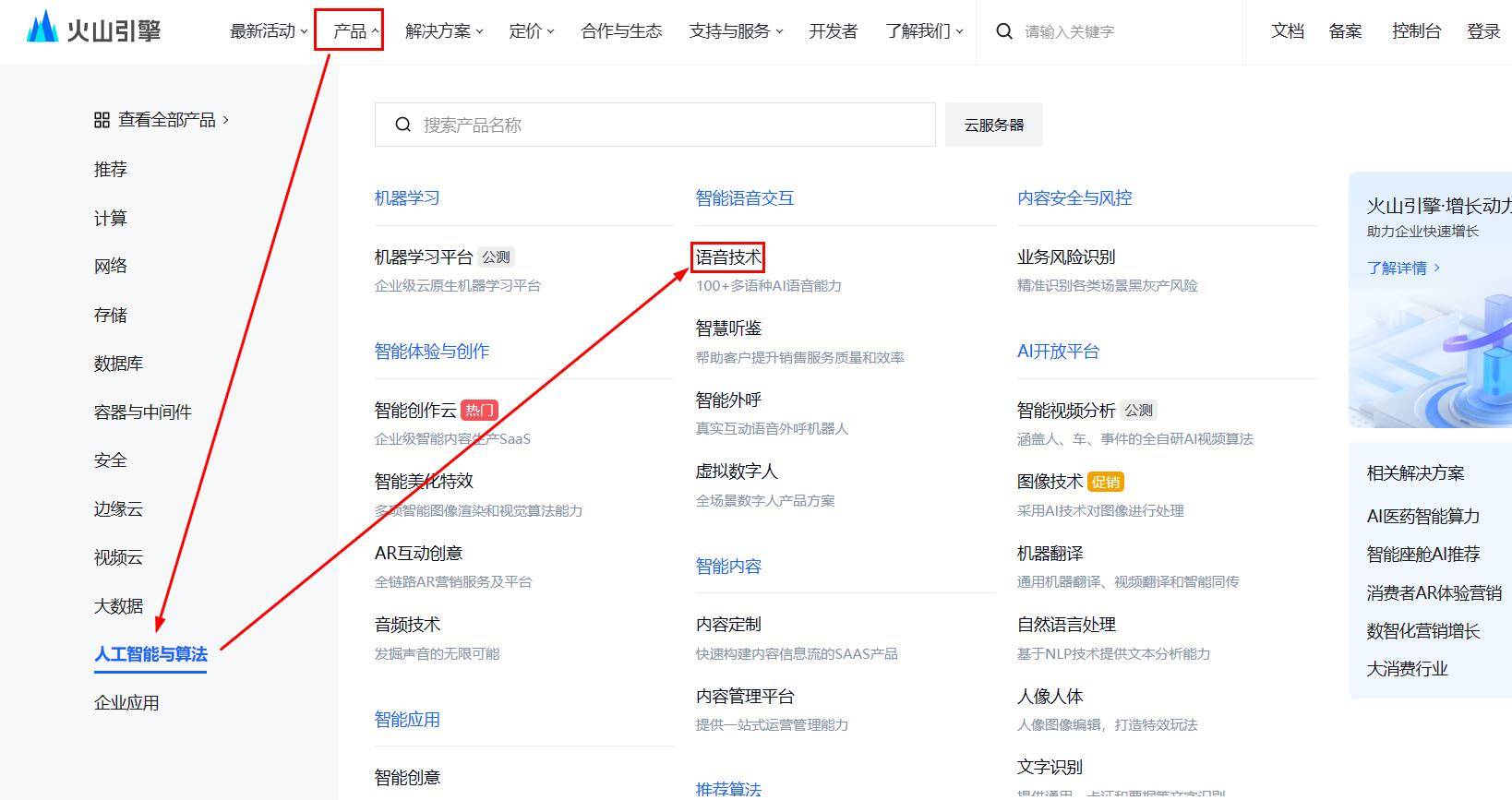Viewport: 1512px width, 800px height.
Task: Select the 大数据 category
Action: [x=118, y=605]
